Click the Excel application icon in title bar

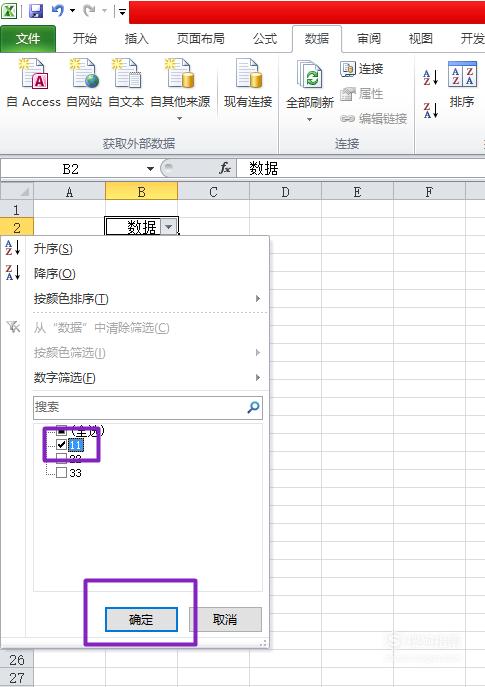pos(9,11)
